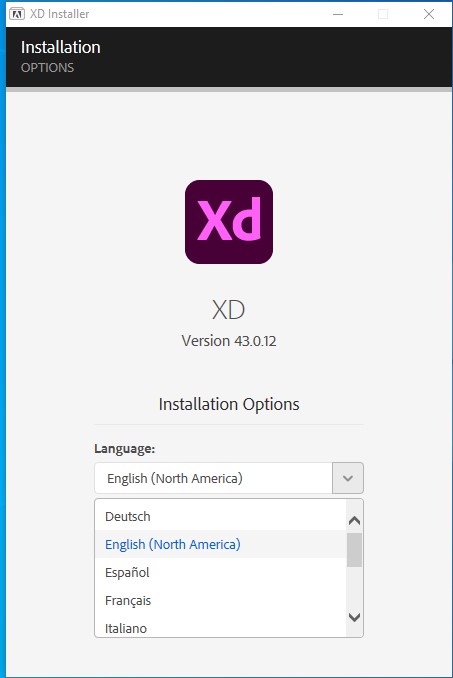Click the language list scroll-down arrow

click(x=354, y=617)
